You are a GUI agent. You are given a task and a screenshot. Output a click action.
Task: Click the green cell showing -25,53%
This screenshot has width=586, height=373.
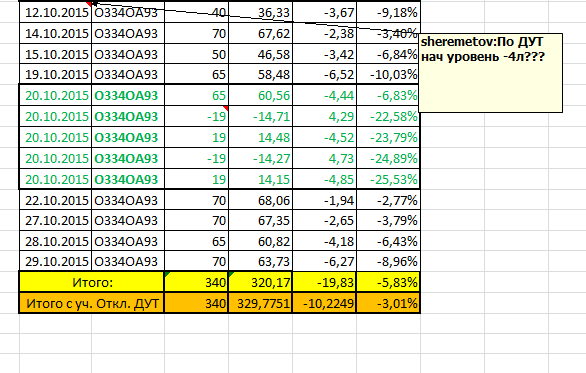point(388,179)
